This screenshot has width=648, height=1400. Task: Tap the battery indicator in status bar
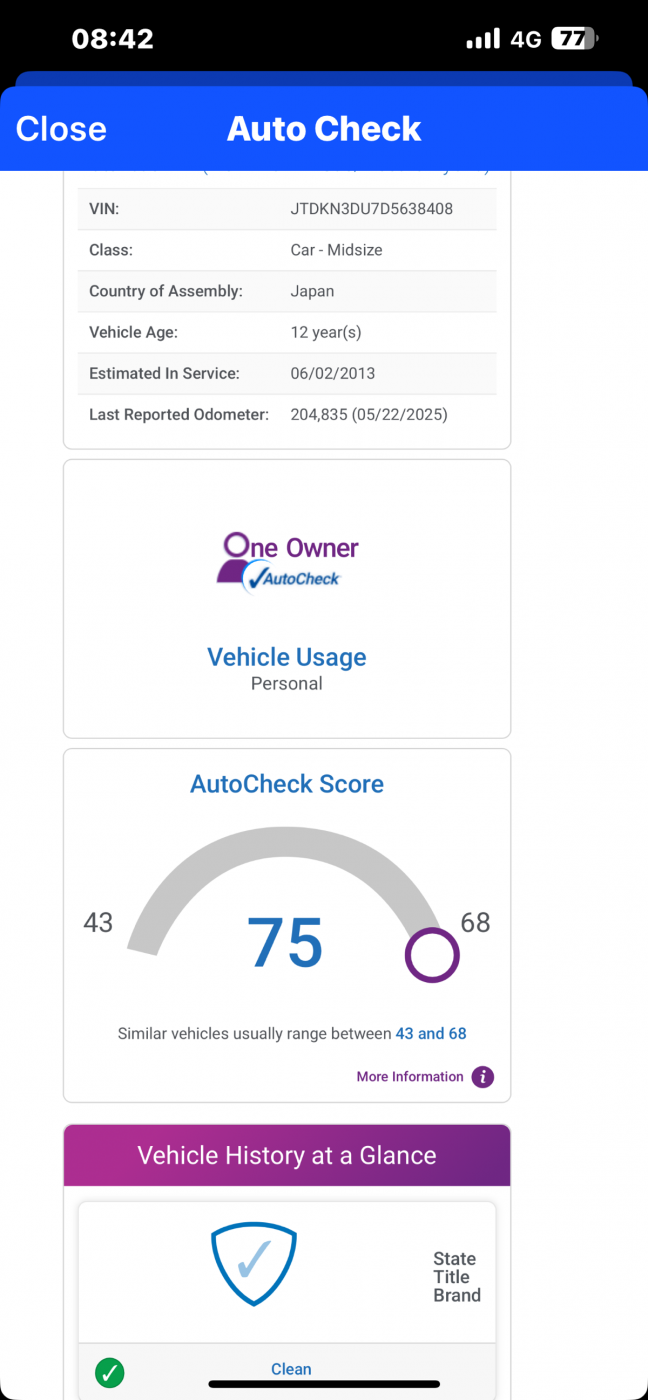pyautogui.click(x=577, y=39)
